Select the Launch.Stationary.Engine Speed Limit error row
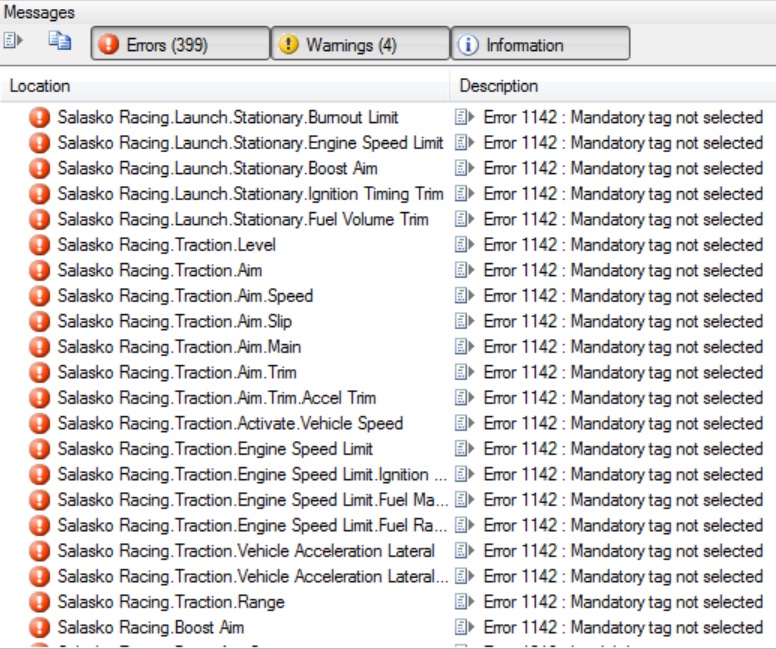The width and height of the screenshot is (776, 649). (x=250, y=143)
